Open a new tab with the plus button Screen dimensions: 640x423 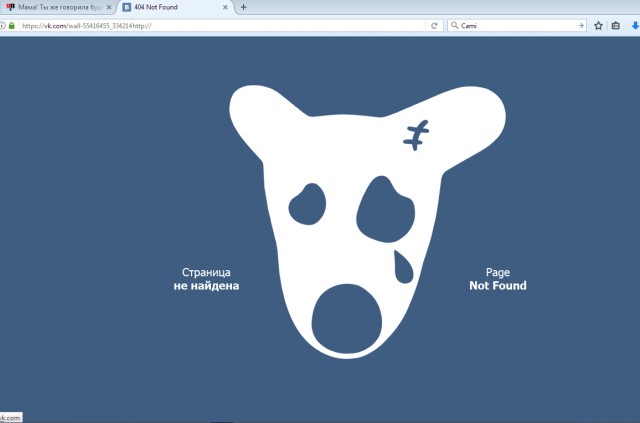[243, 7]
